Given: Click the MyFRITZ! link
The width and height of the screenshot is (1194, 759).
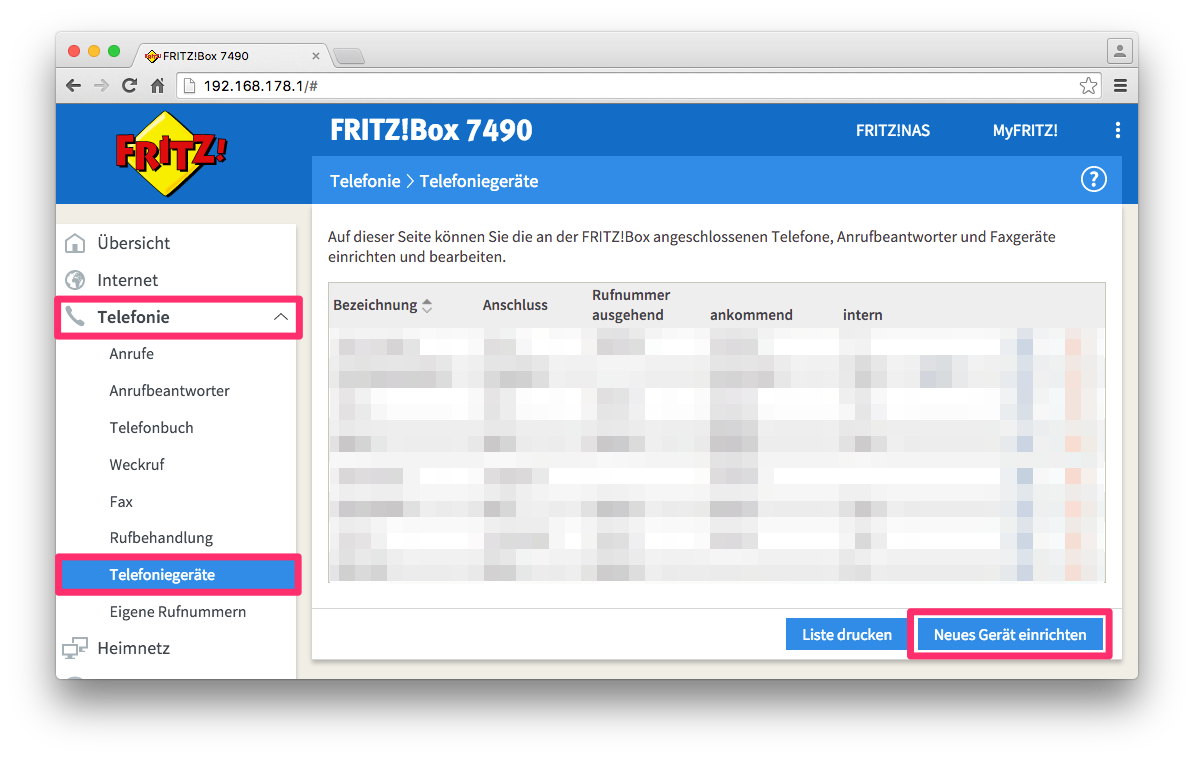Looking at the screenshot, I should pyautogui.click(x=1025, y=130).
